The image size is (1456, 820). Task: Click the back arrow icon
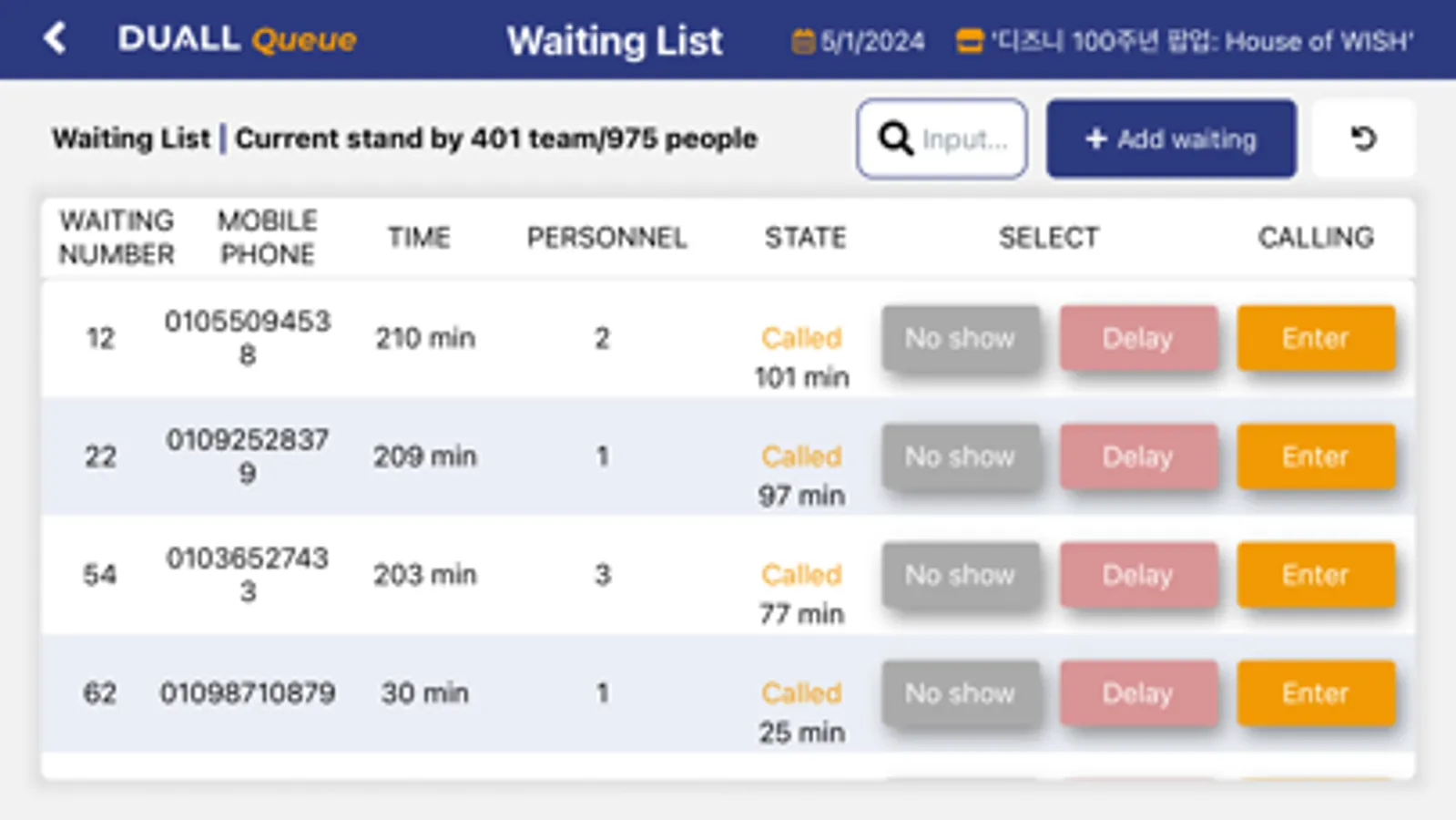[x=55, y=38]
